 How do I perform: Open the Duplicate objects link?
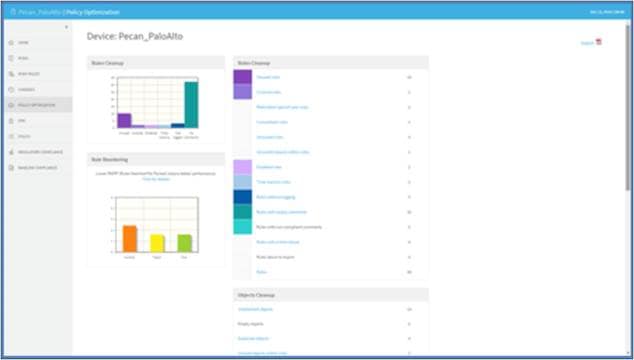[x=254, y=339]
